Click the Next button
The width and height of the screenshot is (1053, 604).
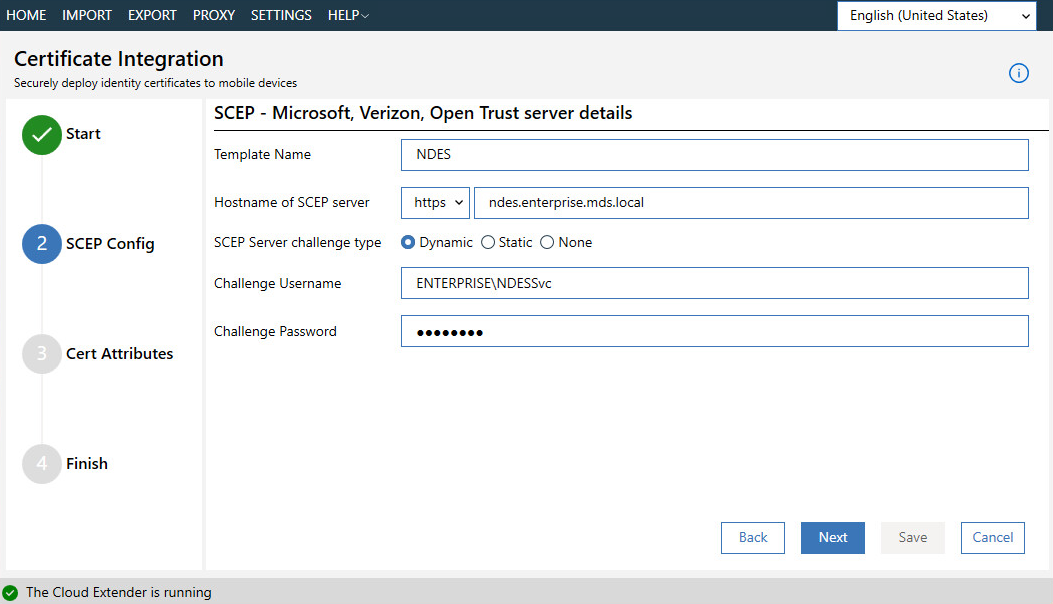(x=832, y=537)
